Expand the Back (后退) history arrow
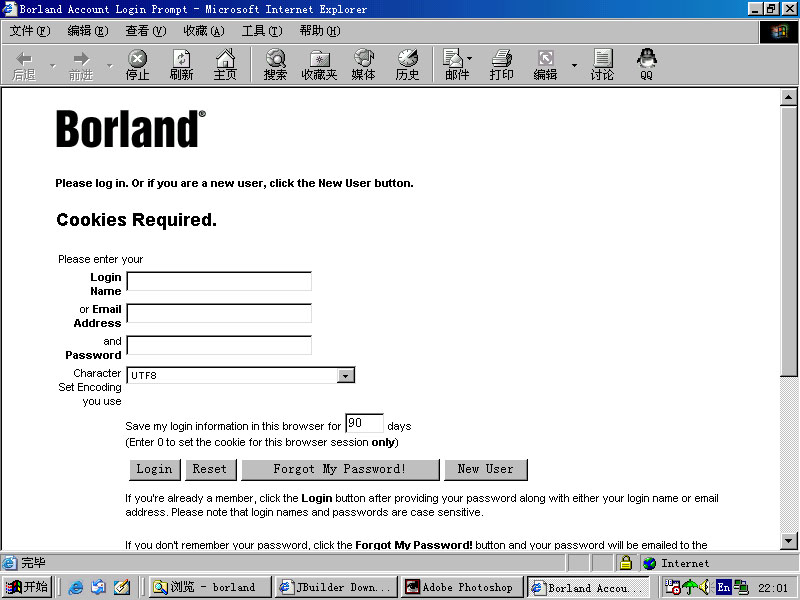 coord(53,66)
